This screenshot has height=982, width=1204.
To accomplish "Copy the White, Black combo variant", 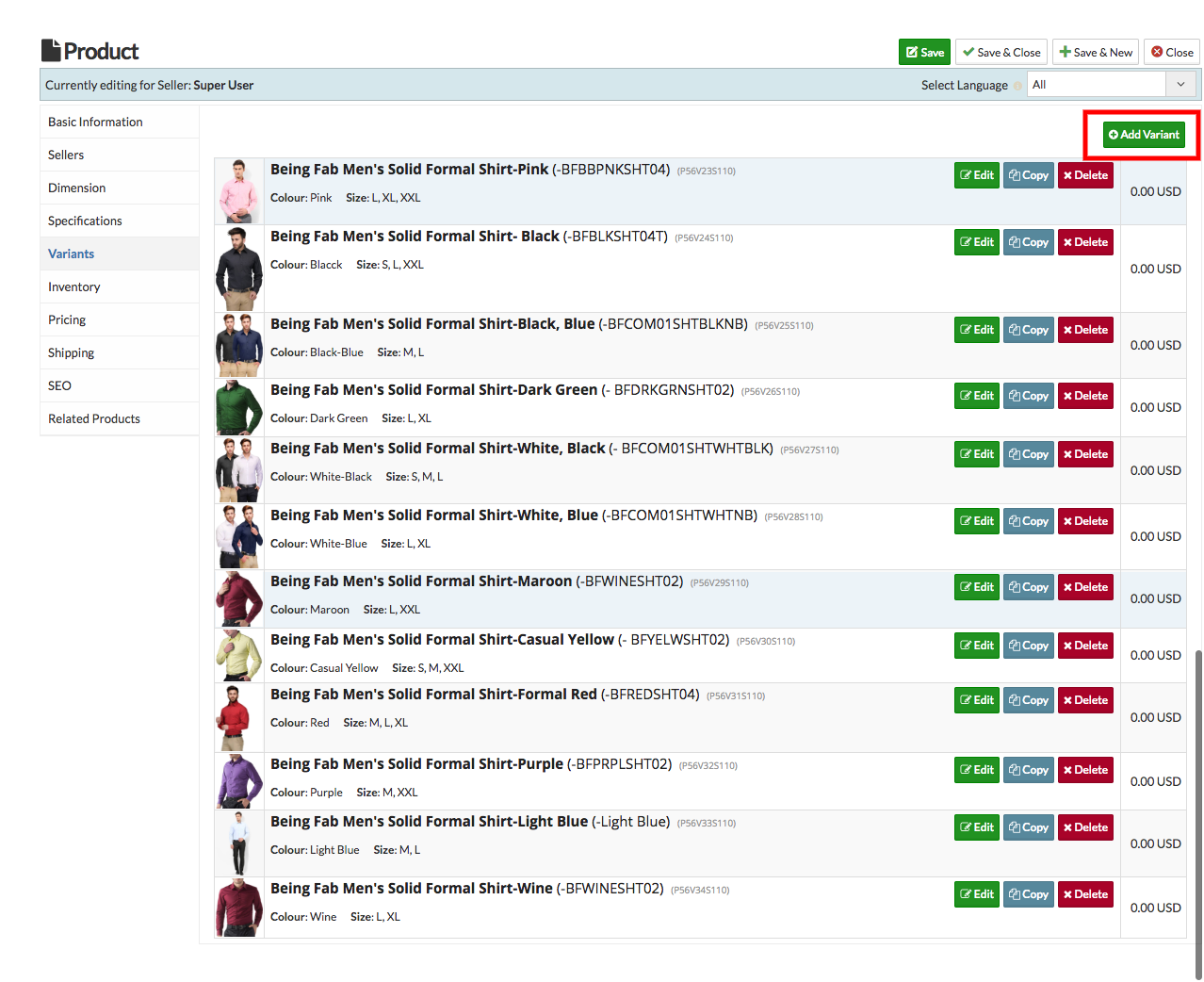I will pos(1029,454).
